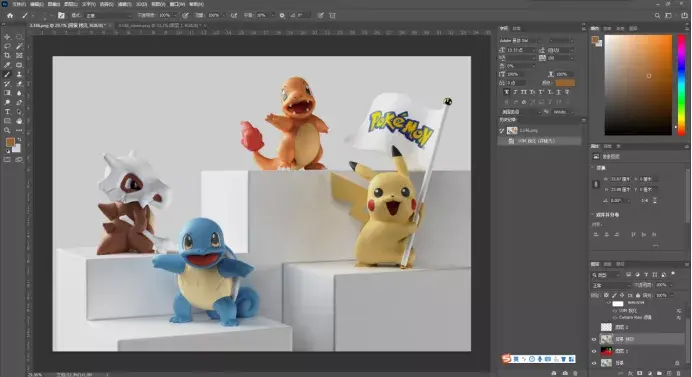Click the width field in Properties panel
The height and width of the screenshot is (377, 692).
coord(620,179)
